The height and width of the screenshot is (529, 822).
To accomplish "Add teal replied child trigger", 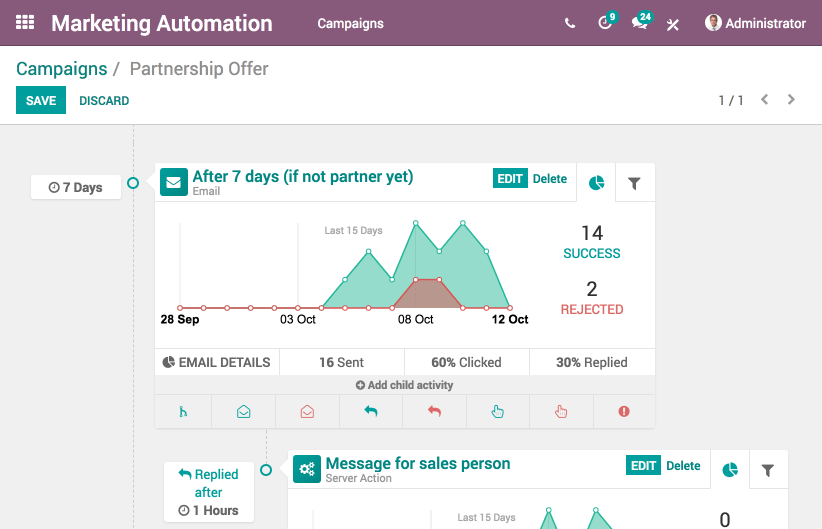I will 371,412.
